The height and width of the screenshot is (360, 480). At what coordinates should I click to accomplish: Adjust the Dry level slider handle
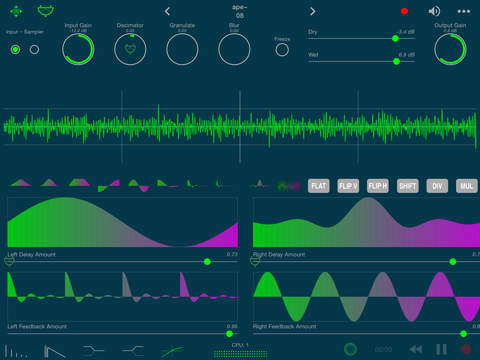pyautogui.click(x=395, y=39)
